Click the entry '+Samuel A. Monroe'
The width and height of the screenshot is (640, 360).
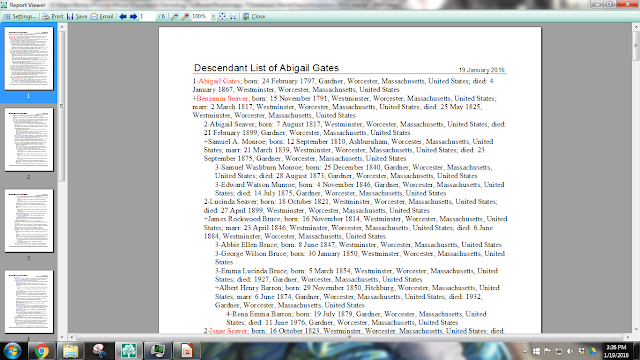tap(234, 141)
